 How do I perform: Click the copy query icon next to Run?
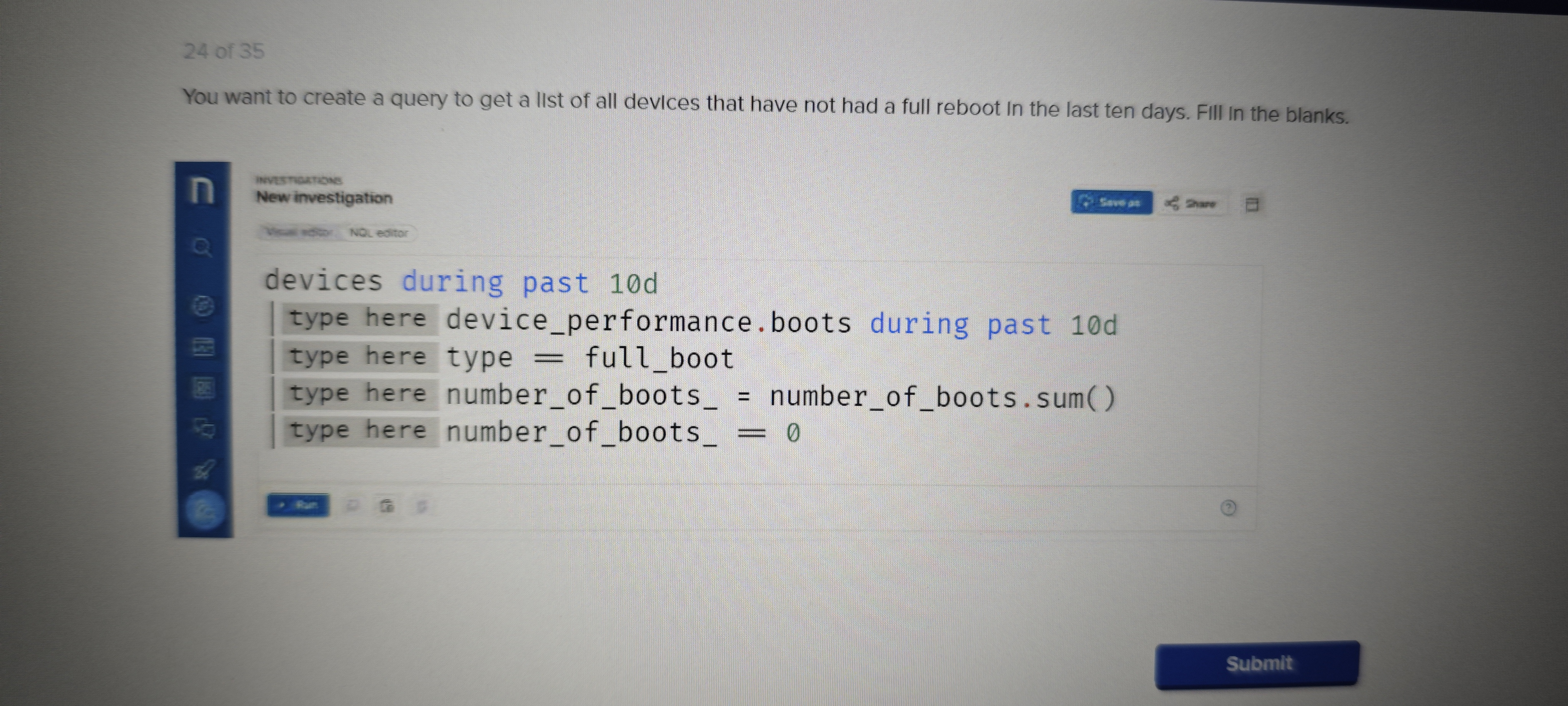[x=387, y=506]
